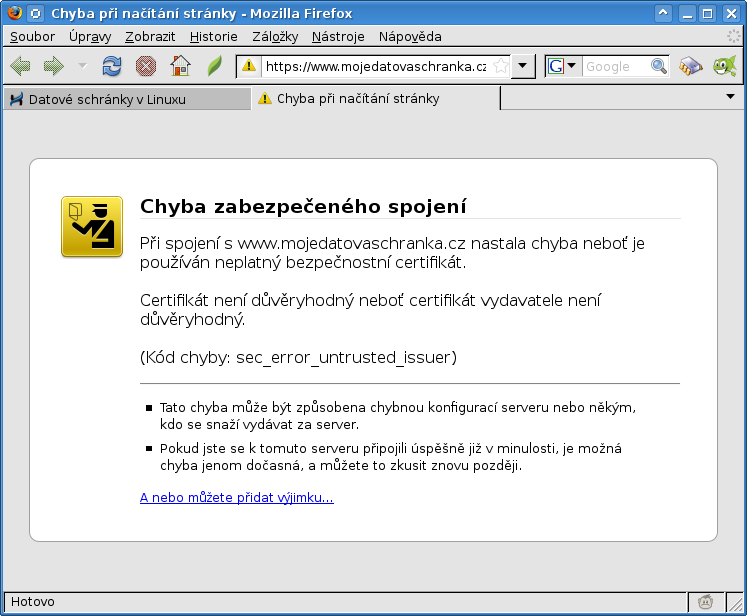
Task: Go to the home page via house icon
Action: [x=180, y=66]
